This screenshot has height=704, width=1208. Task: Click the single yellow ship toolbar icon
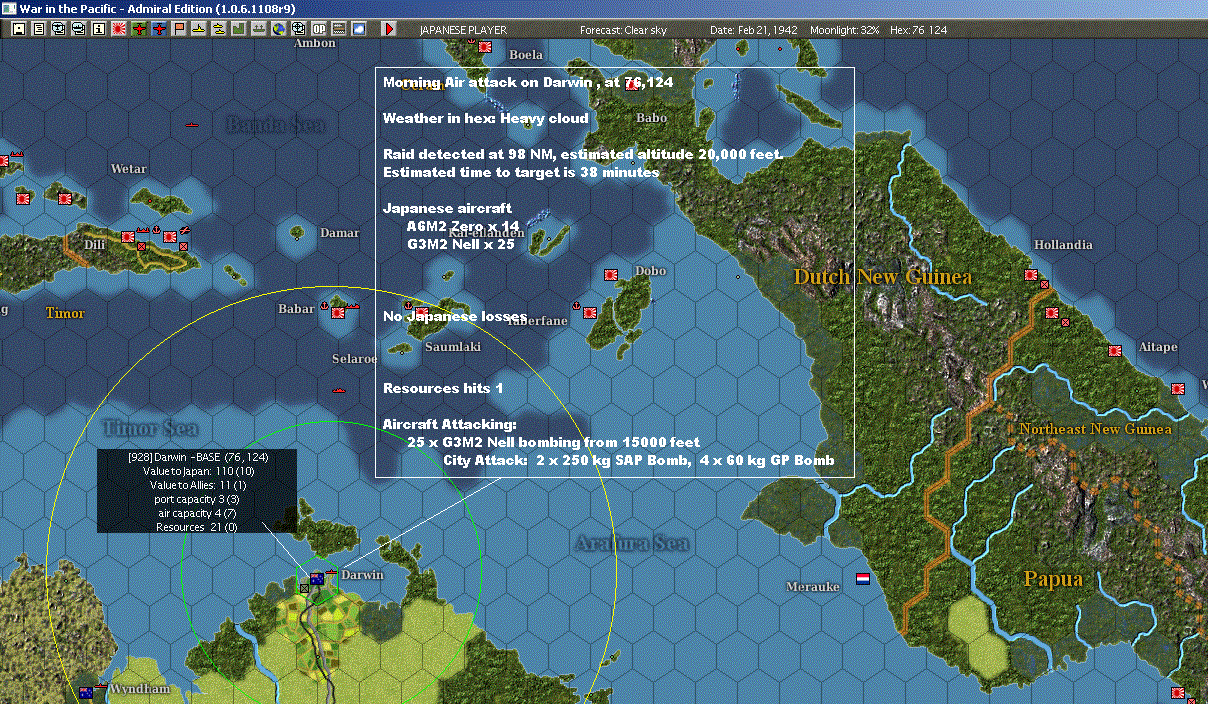(x=199, y=29)
